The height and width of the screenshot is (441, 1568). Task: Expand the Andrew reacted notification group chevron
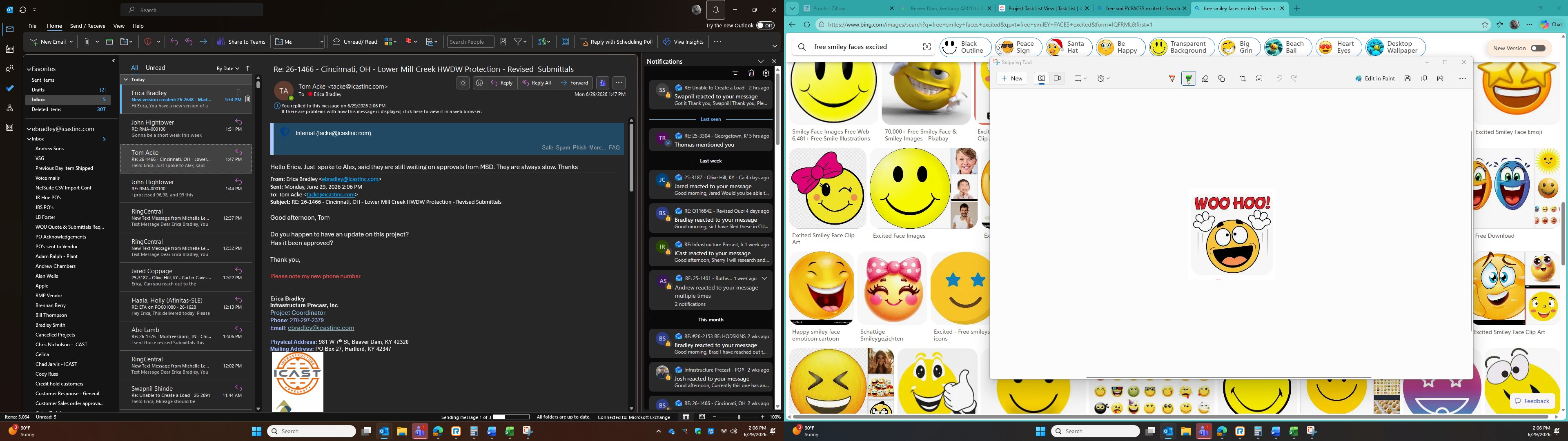coord(764,278)
